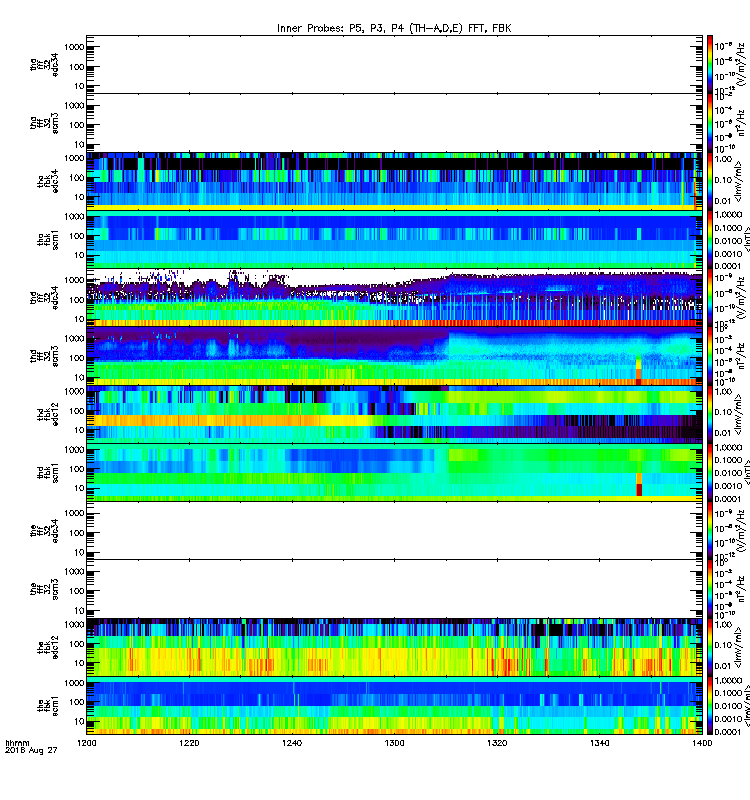Click the '1000' y-axis tick of tha fff edc34

point(74,47)
